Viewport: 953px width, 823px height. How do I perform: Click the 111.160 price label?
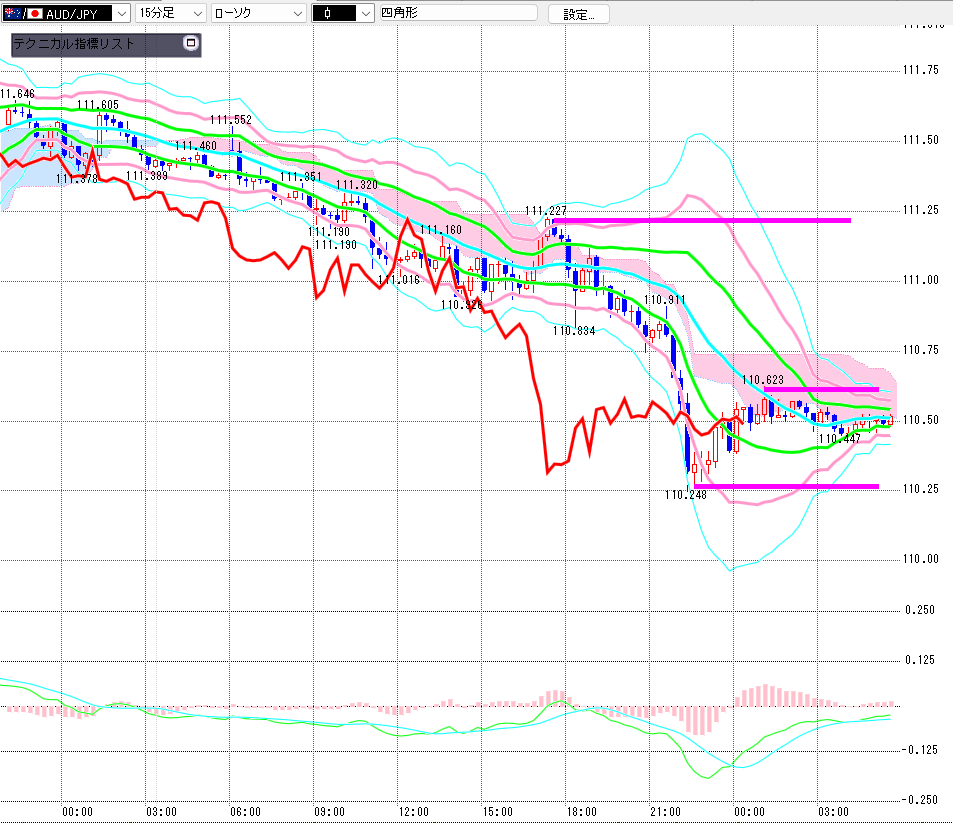click(441, 230)
